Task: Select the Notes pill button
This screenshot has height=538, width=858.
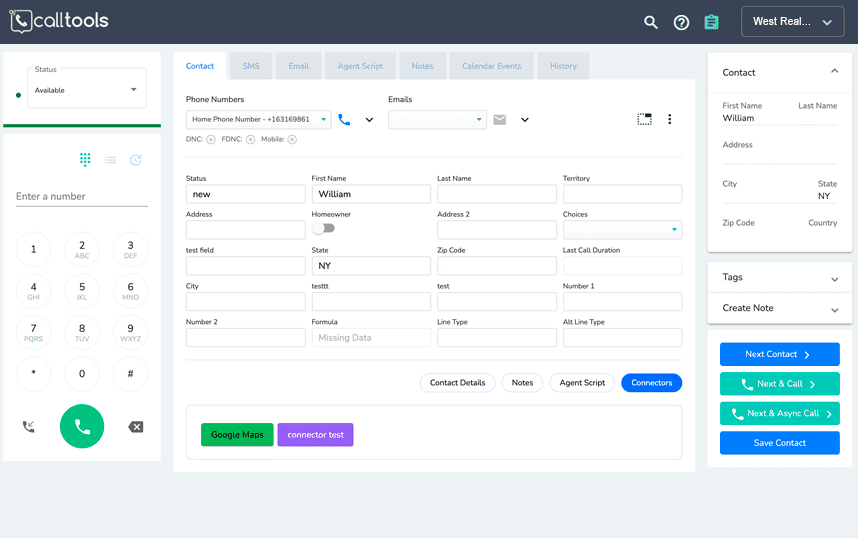Action: [x=523, y=383]
